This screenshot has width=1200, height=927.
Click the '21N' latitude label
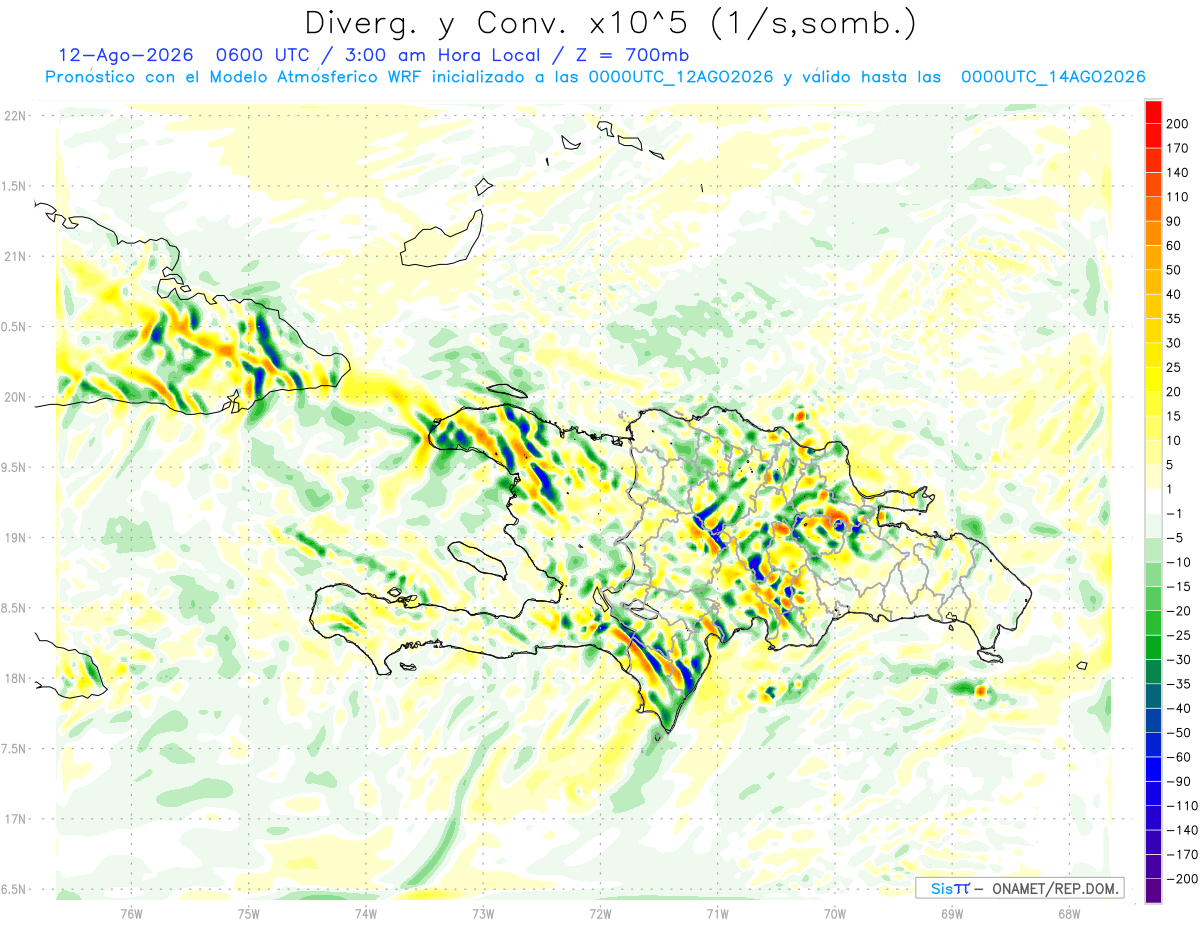17,256
